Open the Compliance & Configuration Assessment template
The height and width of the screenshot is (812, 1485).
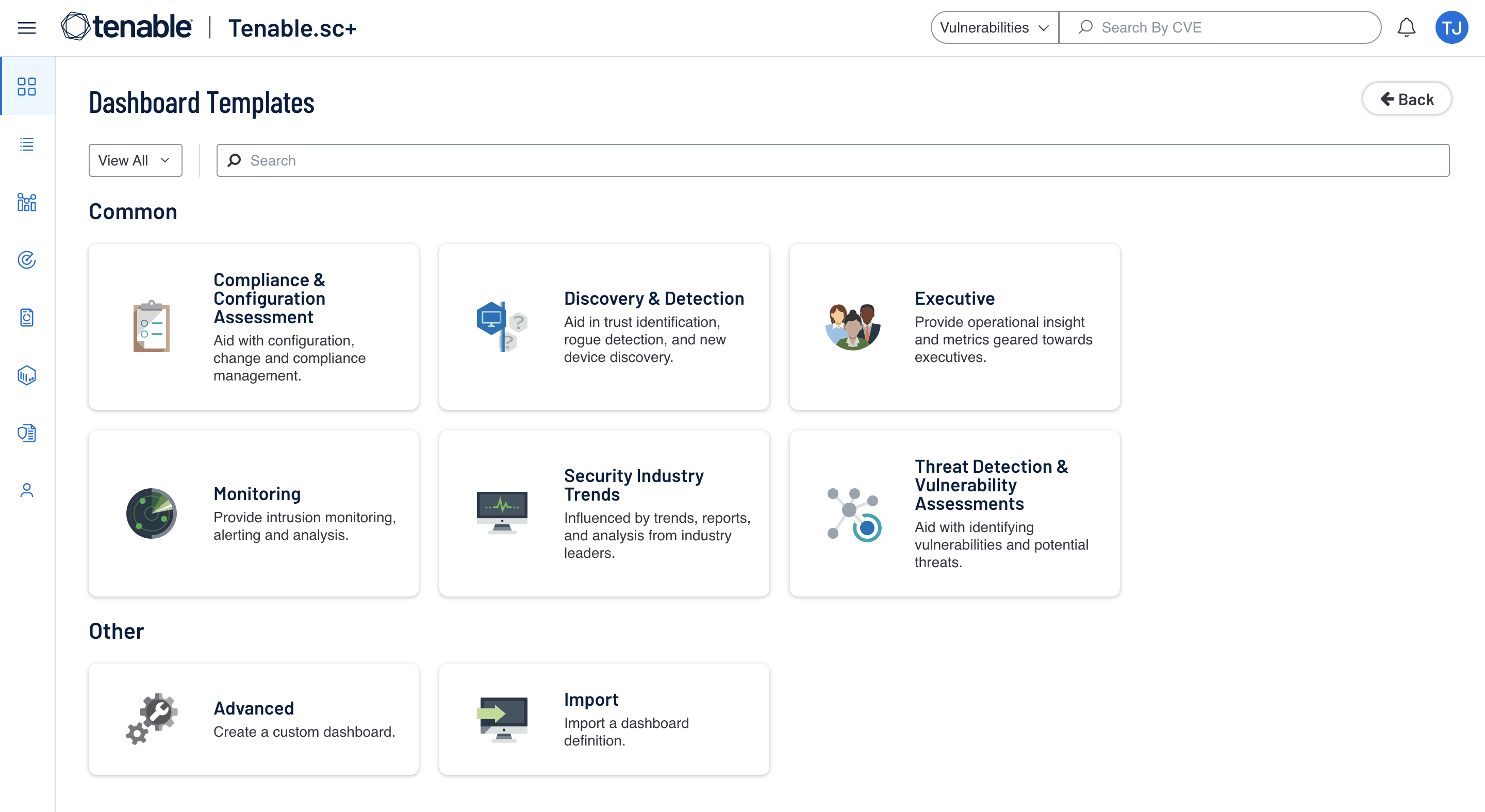tap(254, 327)
